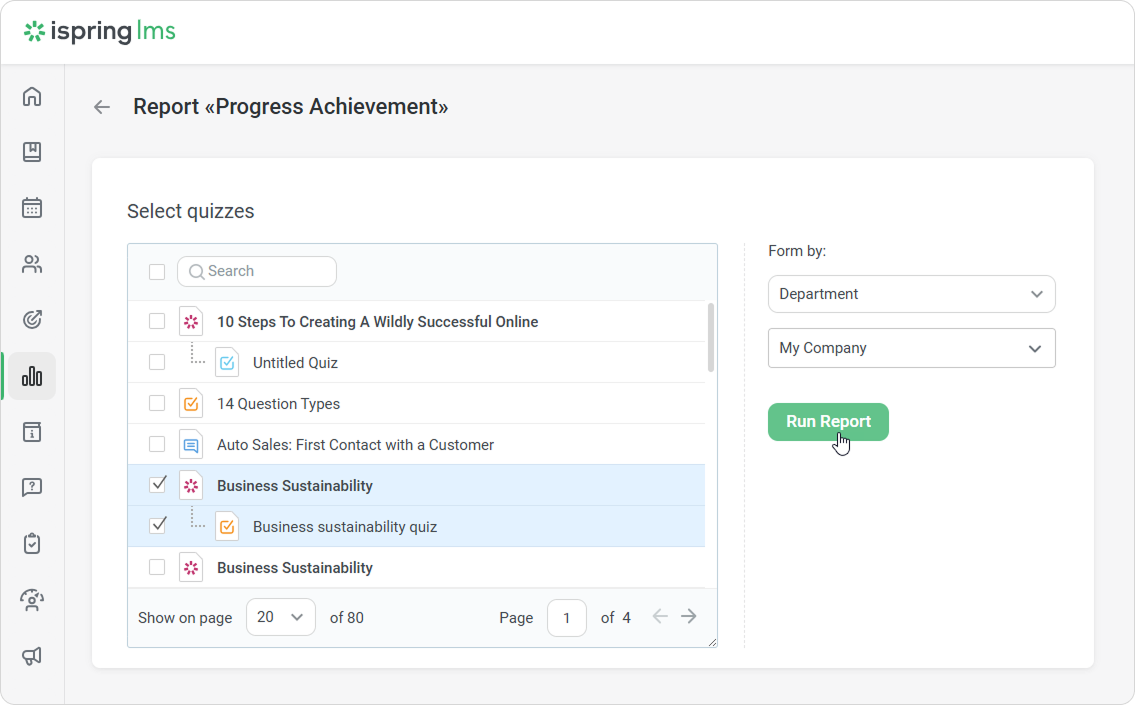This screenshot has height=705, width=1135.
Task: Open the users icon in sidebar
Action: (x=32, y=264)
